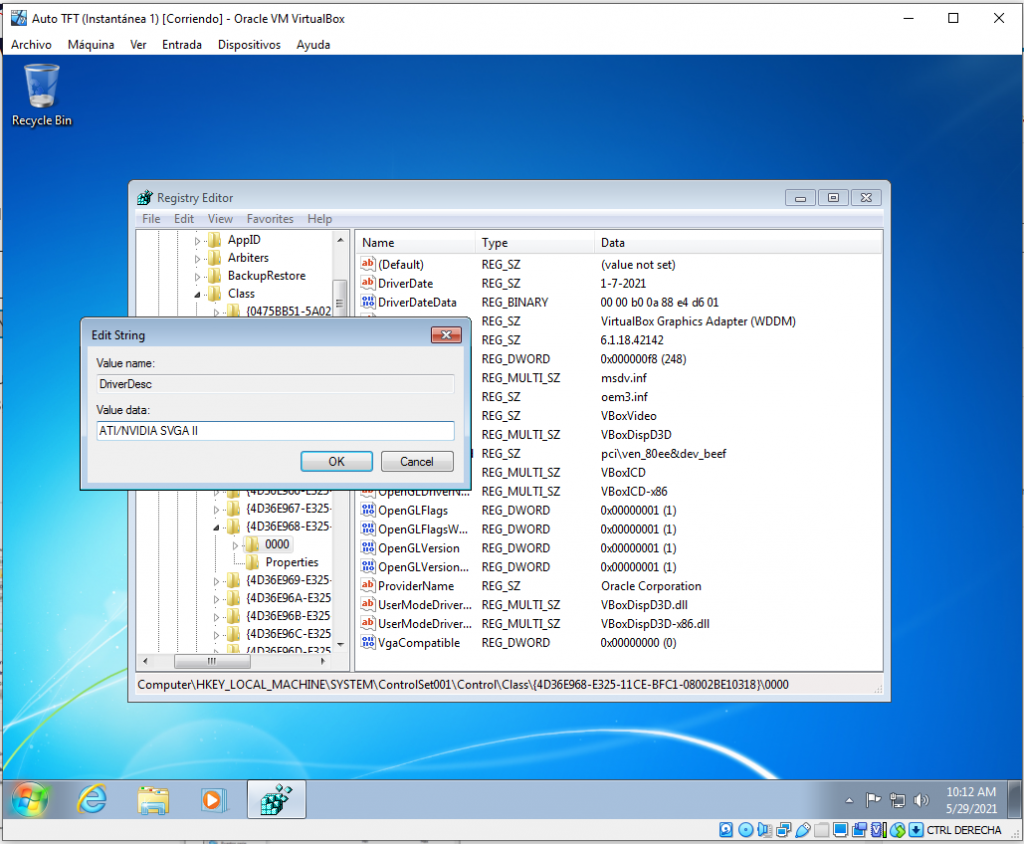Click the VirtualBox network adapters status icon
This screenshot has height=844, width=1024.
tap(784, 830)
